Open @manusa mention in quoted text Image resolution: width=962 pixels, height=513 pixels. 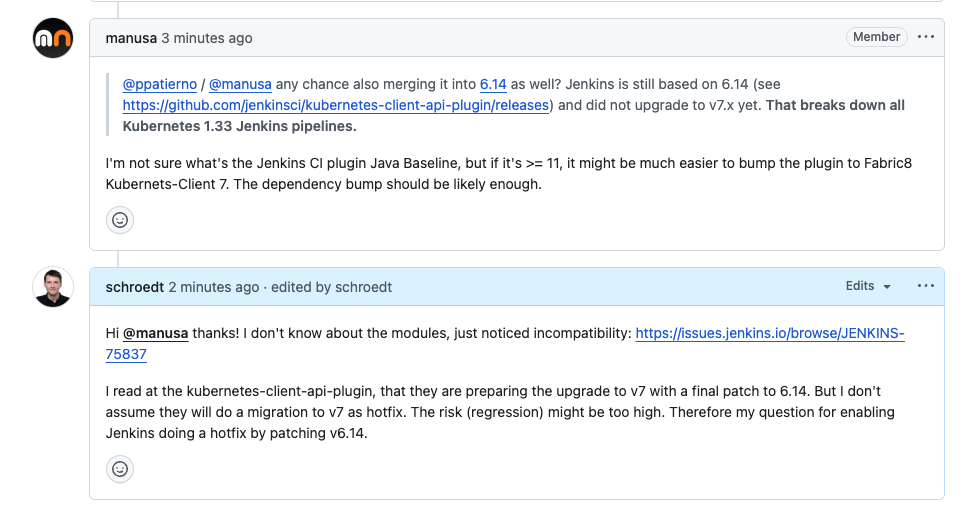pos(240,84)
